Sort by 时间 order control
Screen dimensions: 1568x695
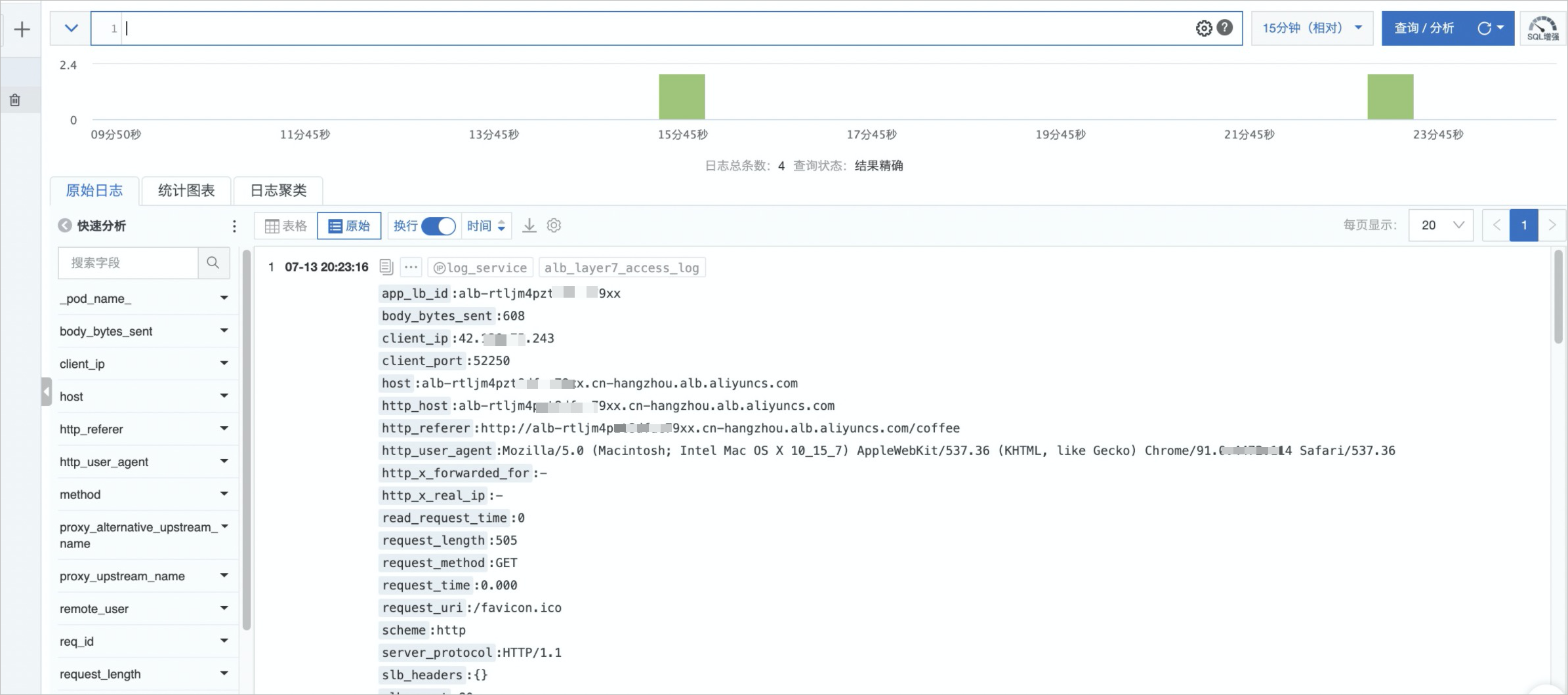[x=486, y=226]
